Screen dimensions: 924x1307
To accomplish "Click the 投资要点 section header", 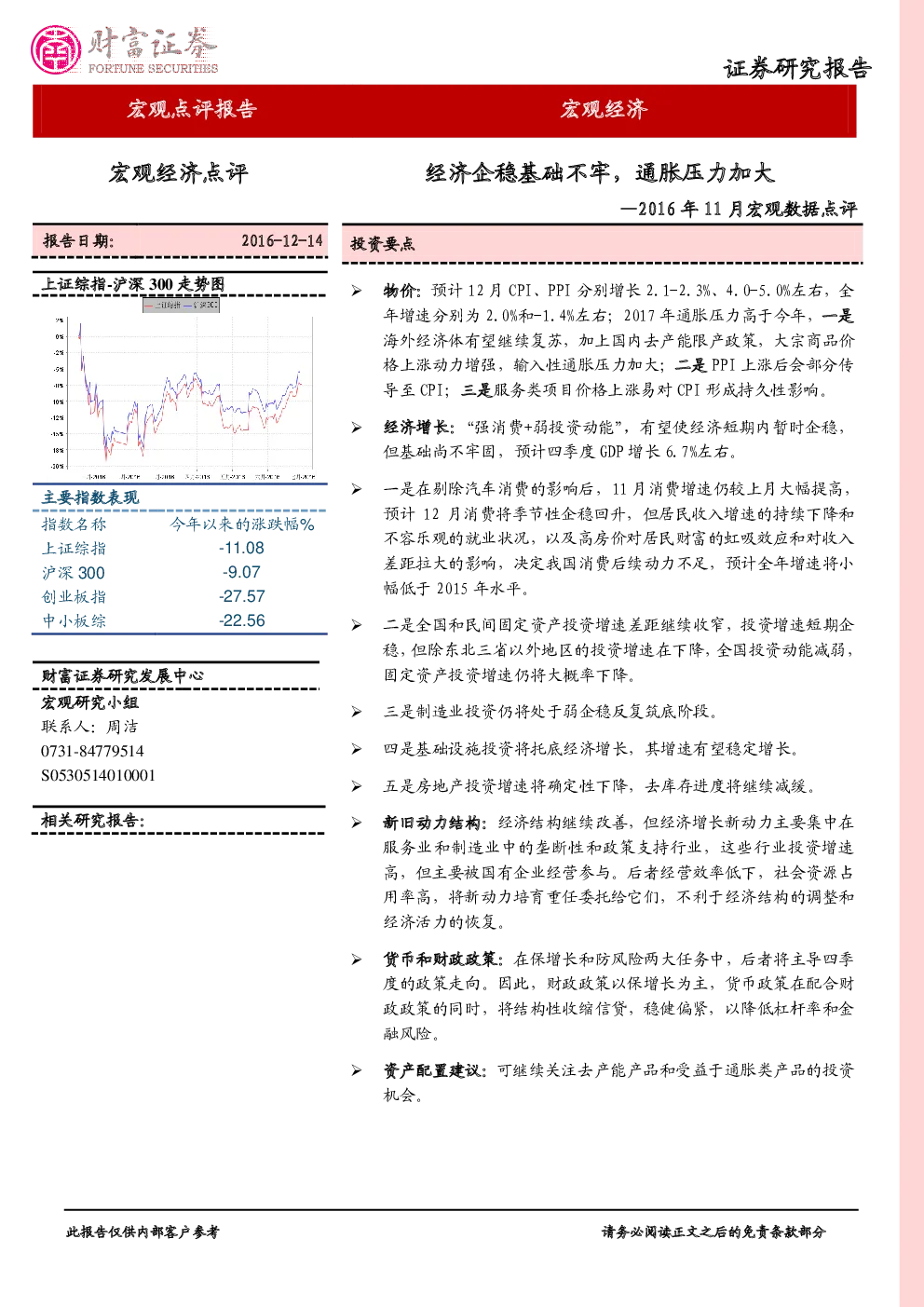I will click(x=383, y=244).
